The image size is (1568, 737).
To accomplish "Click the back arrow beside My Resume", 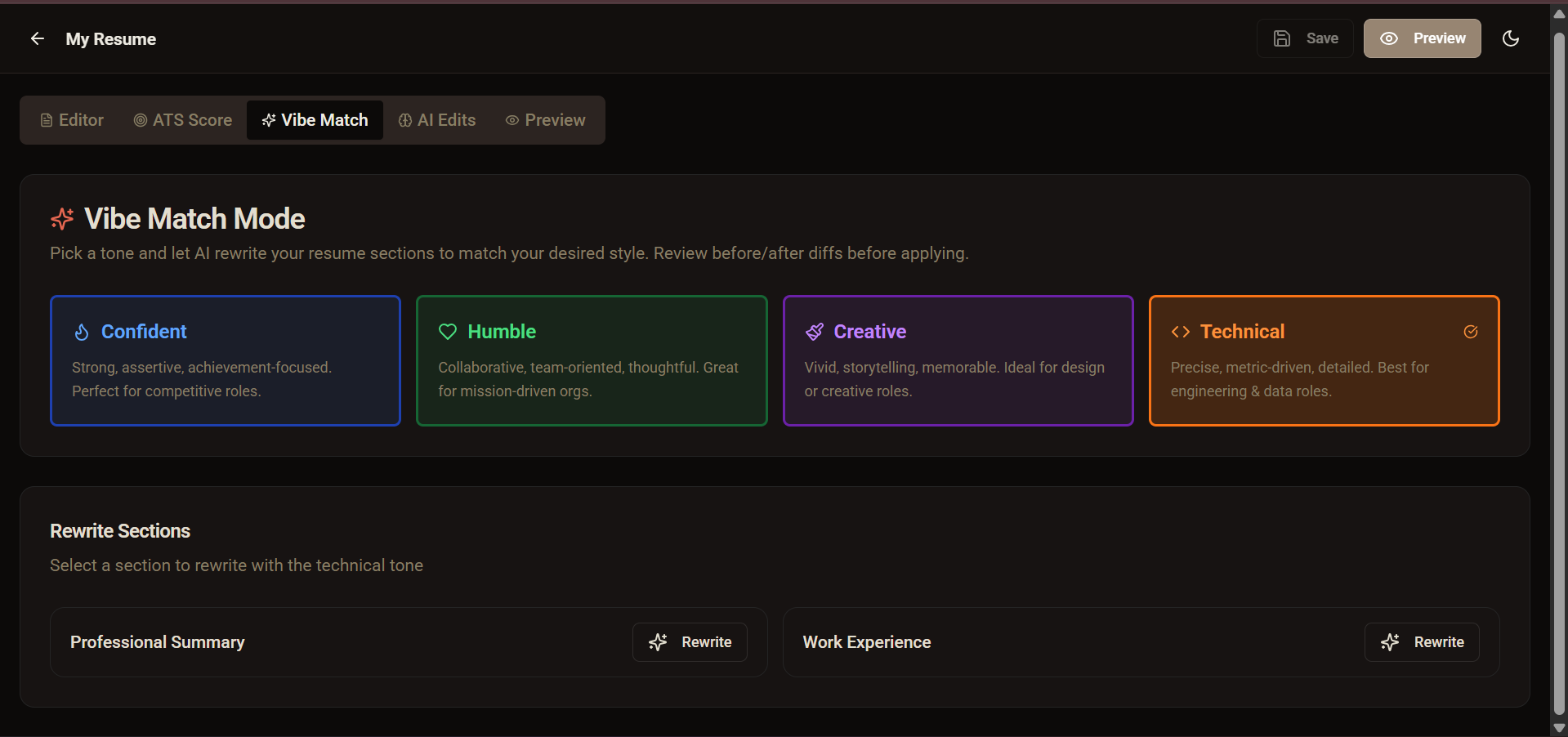I will [x=38, y=38].
